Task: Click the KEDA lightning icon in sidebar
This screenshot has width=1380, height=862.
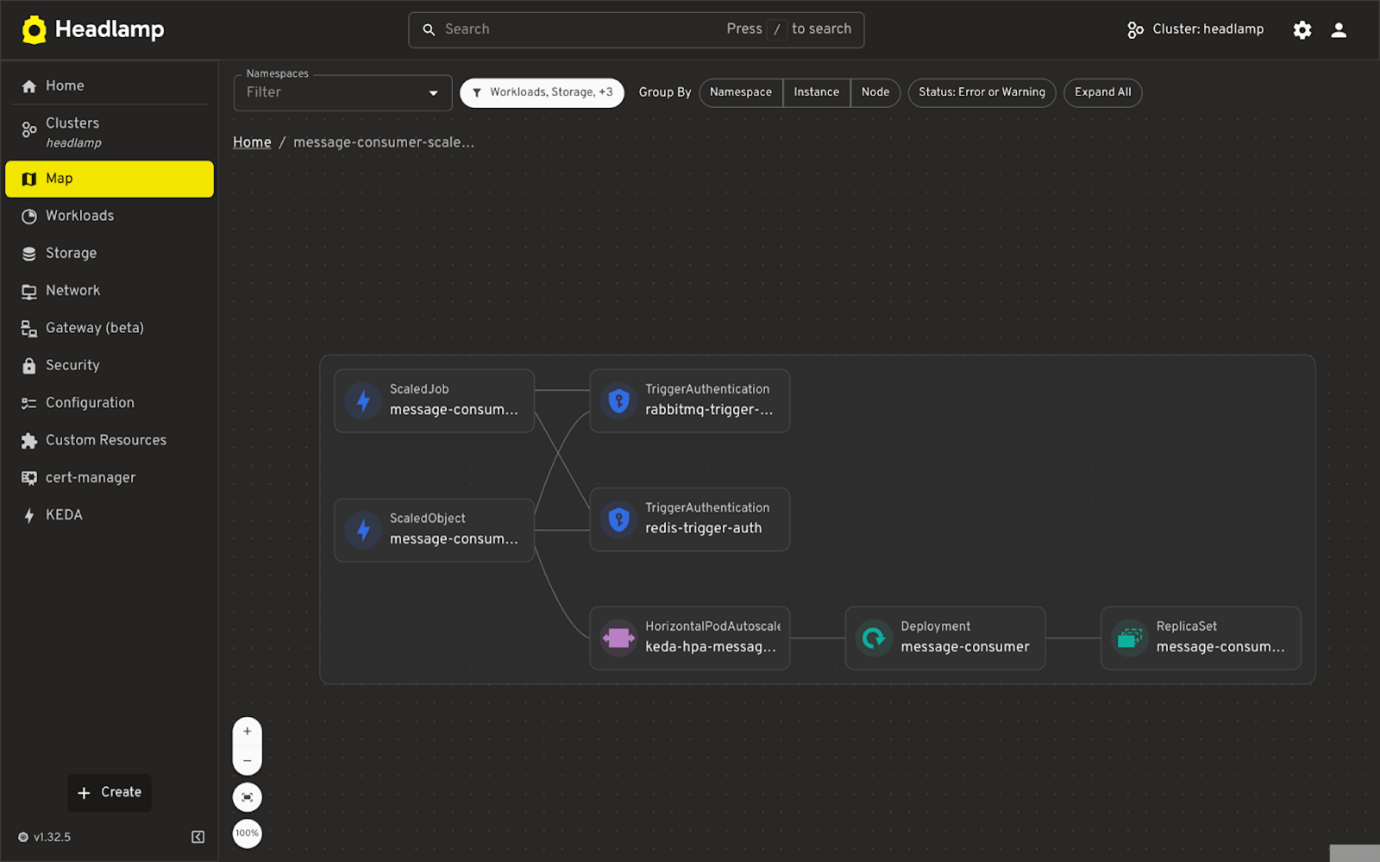Action: click(29, 515)
